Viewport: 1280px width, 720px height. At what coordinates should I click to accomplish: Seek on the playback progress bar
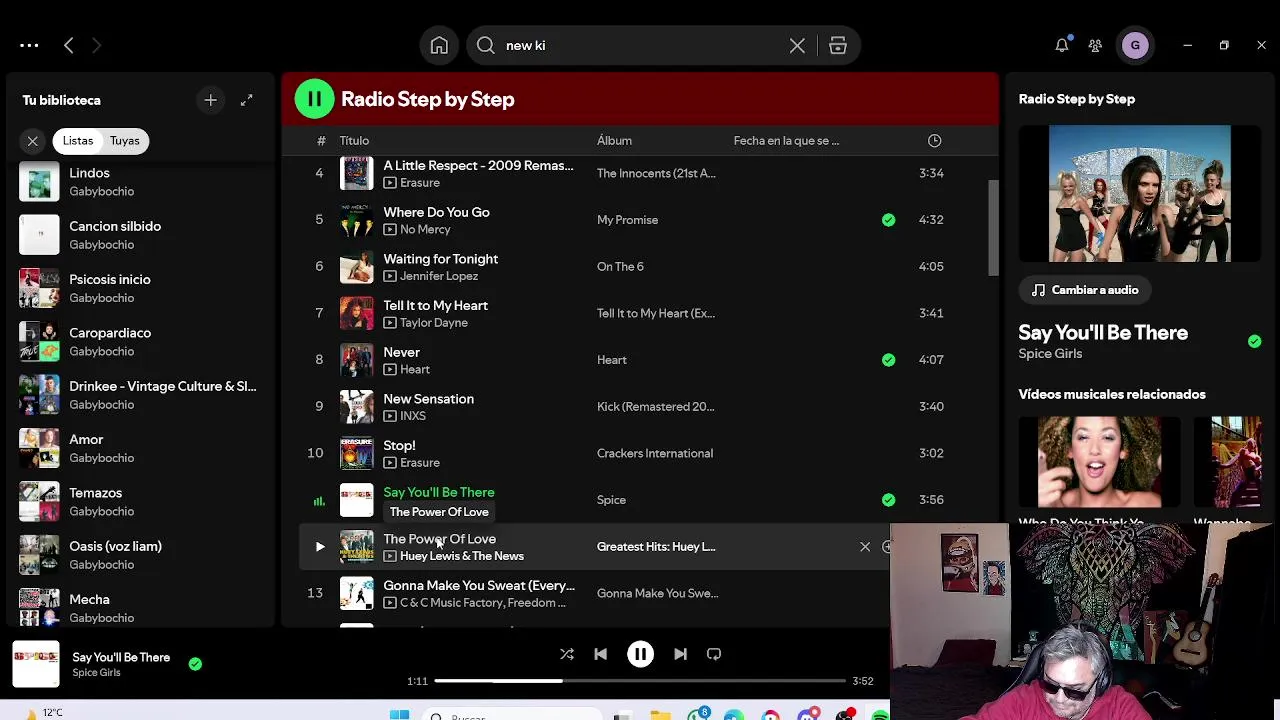[x=640, y=681]
